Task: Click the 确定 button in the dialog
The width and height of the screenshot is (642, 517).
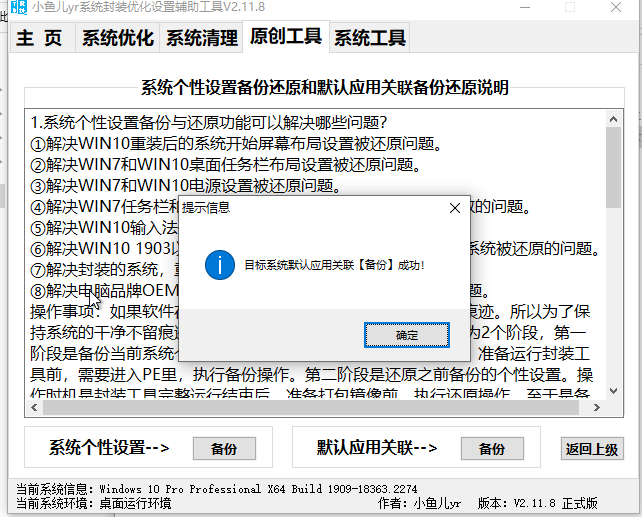Action: pyautogui.click(x=408, y=335)
